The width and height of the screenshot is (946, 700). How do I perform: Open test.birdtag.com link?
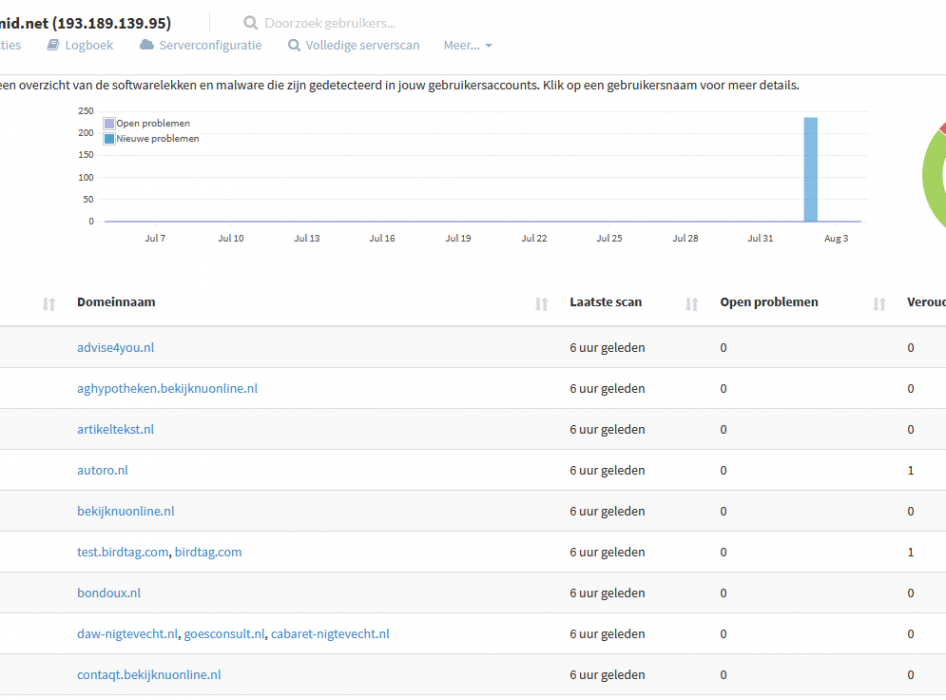[122, 552]
